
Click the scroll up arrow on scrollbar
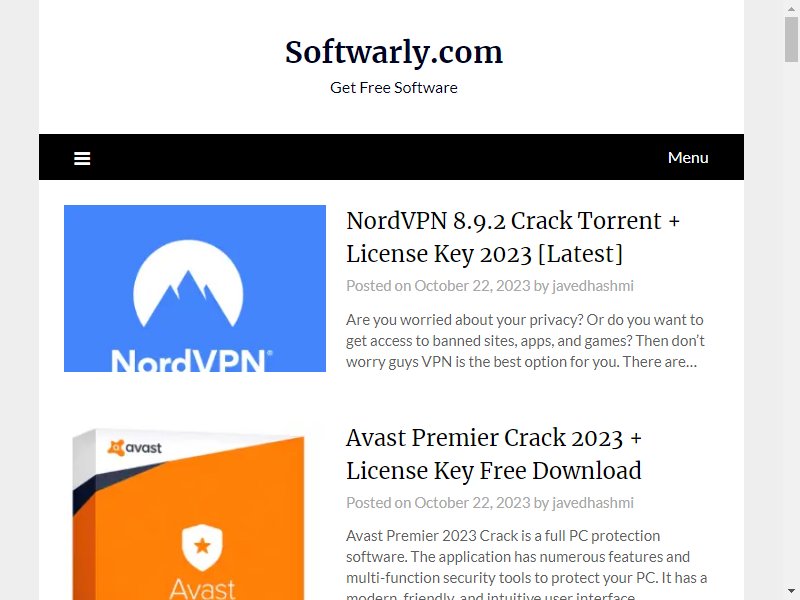791,8
